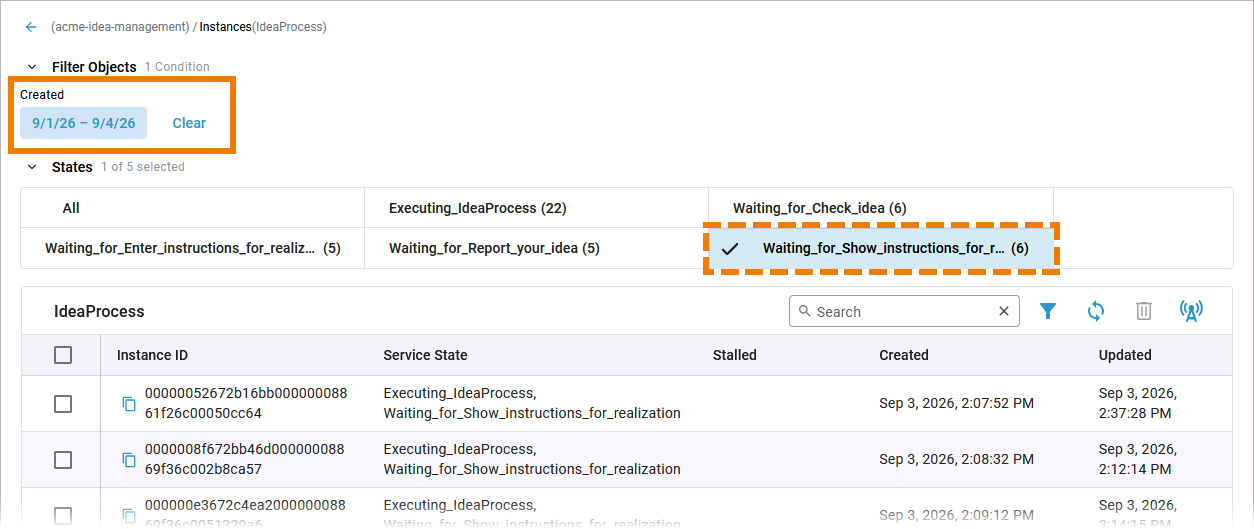Open the Instances breadcrumb
The height and width of the screenshot is (529, 1254).
pos(225,27)
